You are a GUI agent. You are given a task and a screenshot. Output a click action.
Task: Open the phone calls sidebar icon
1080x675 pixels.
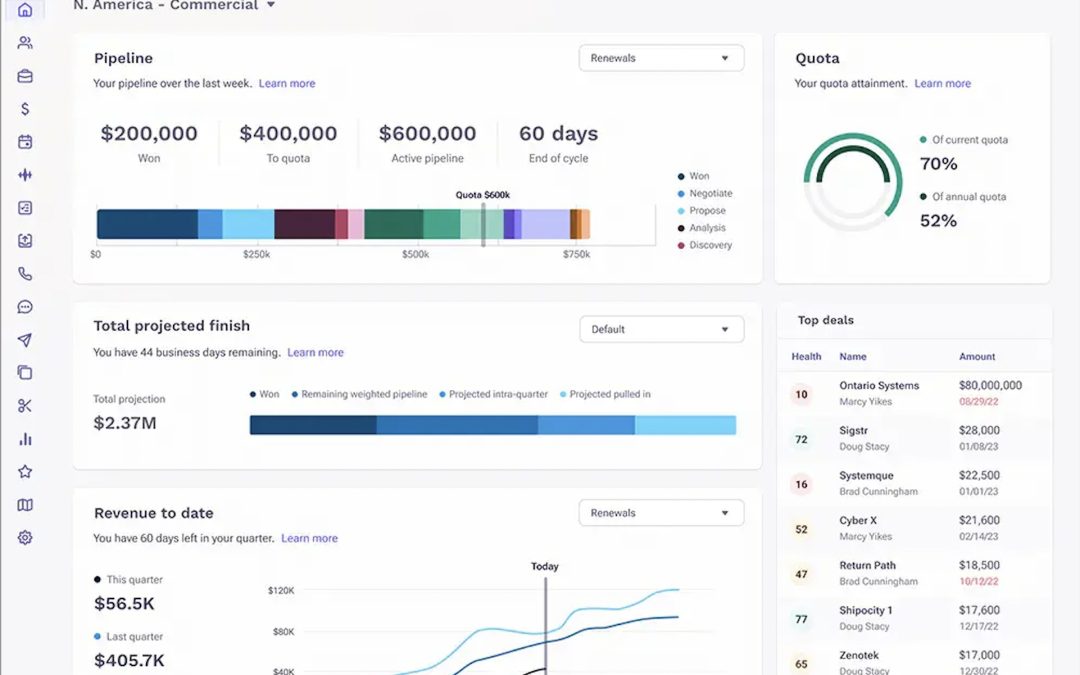tap(25, 274)
